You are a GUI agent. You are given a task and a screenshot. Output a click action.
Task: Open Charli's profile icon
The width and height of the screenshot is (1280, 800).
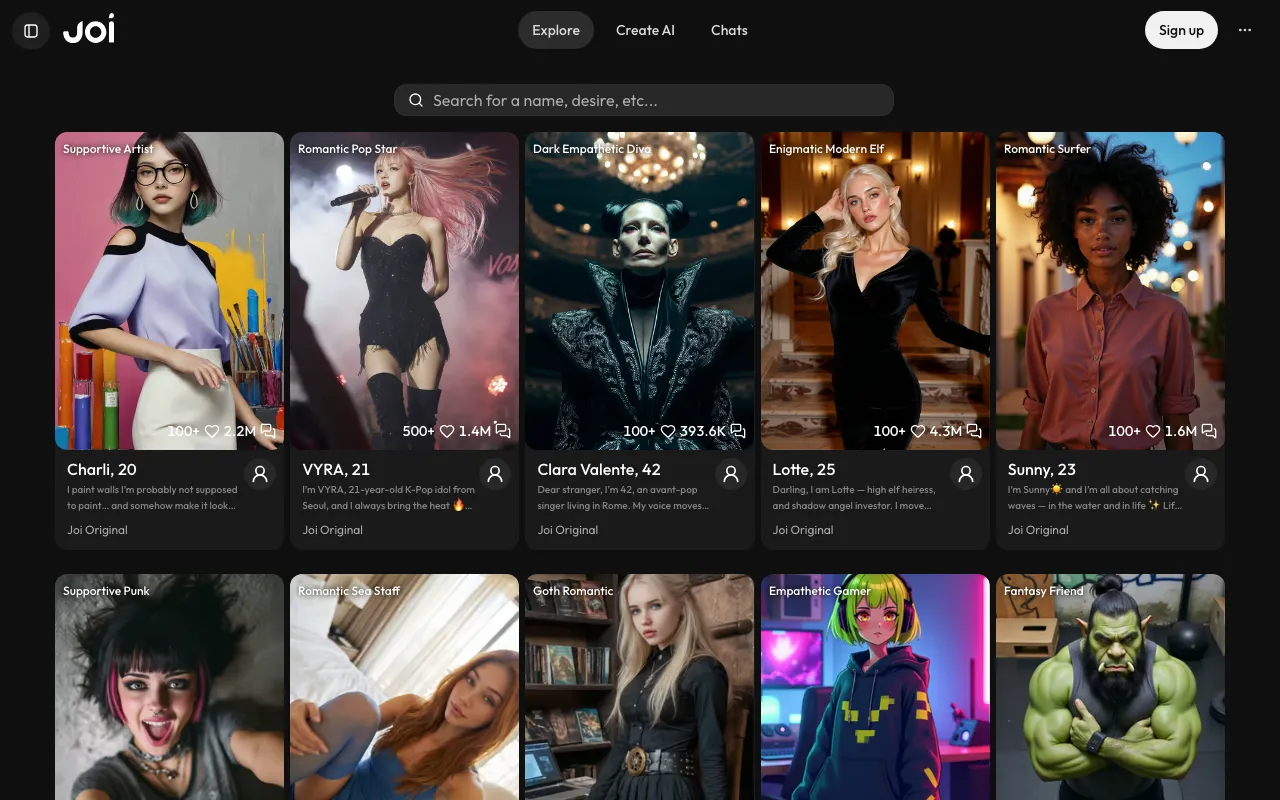pos(260,475)
